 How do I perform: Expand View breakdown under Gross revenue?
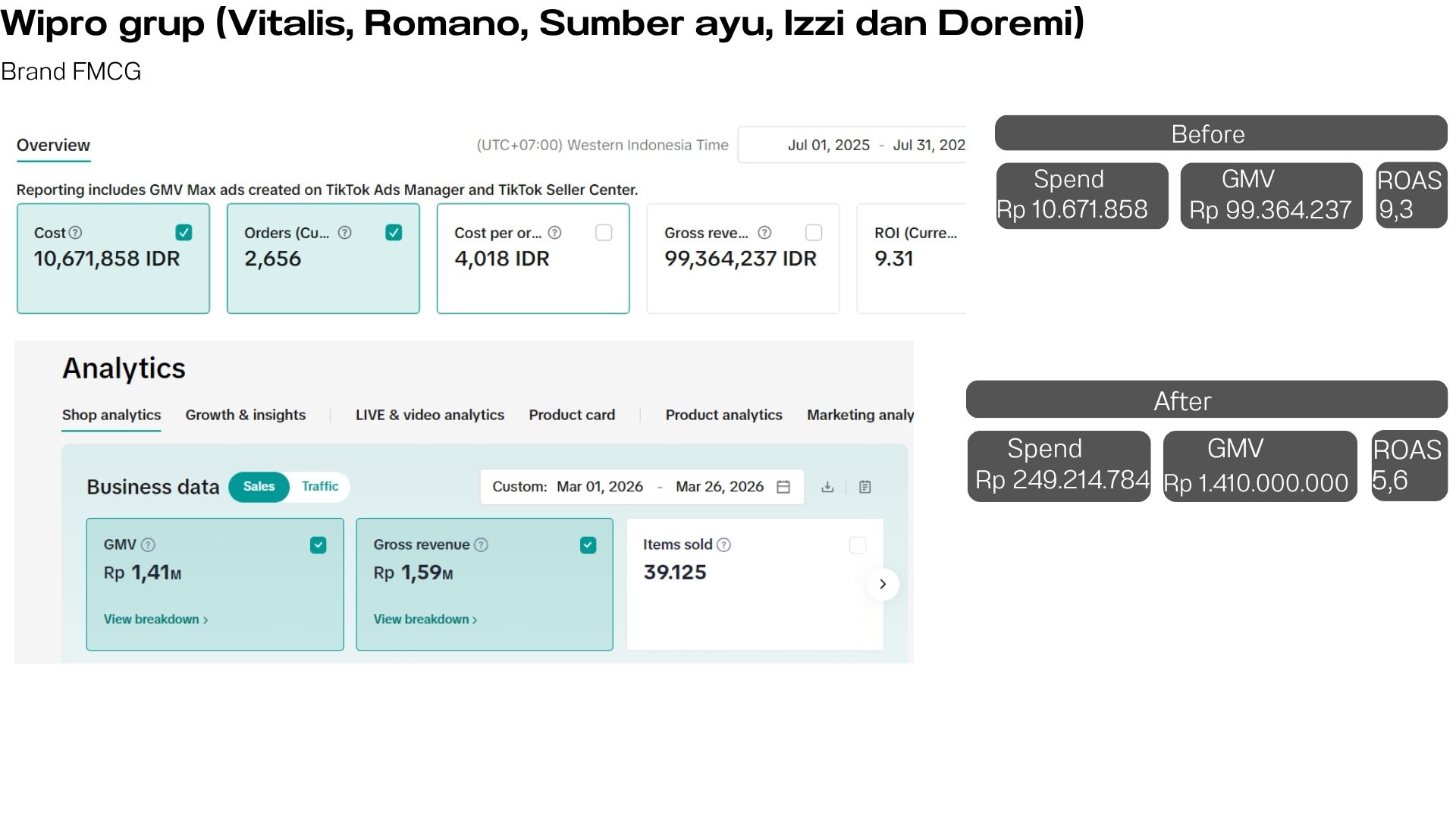pyautogui.click(x=425, y=620)
